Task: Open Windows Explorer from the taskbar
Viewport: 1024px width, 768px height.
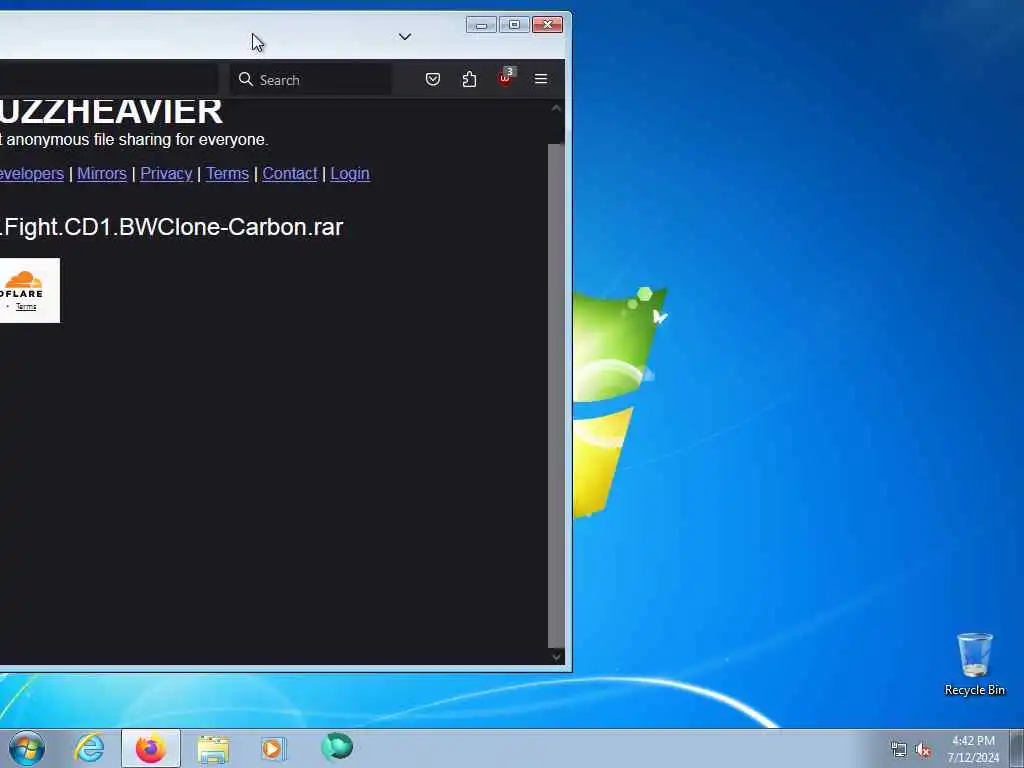Action: (x=213, y=749)
